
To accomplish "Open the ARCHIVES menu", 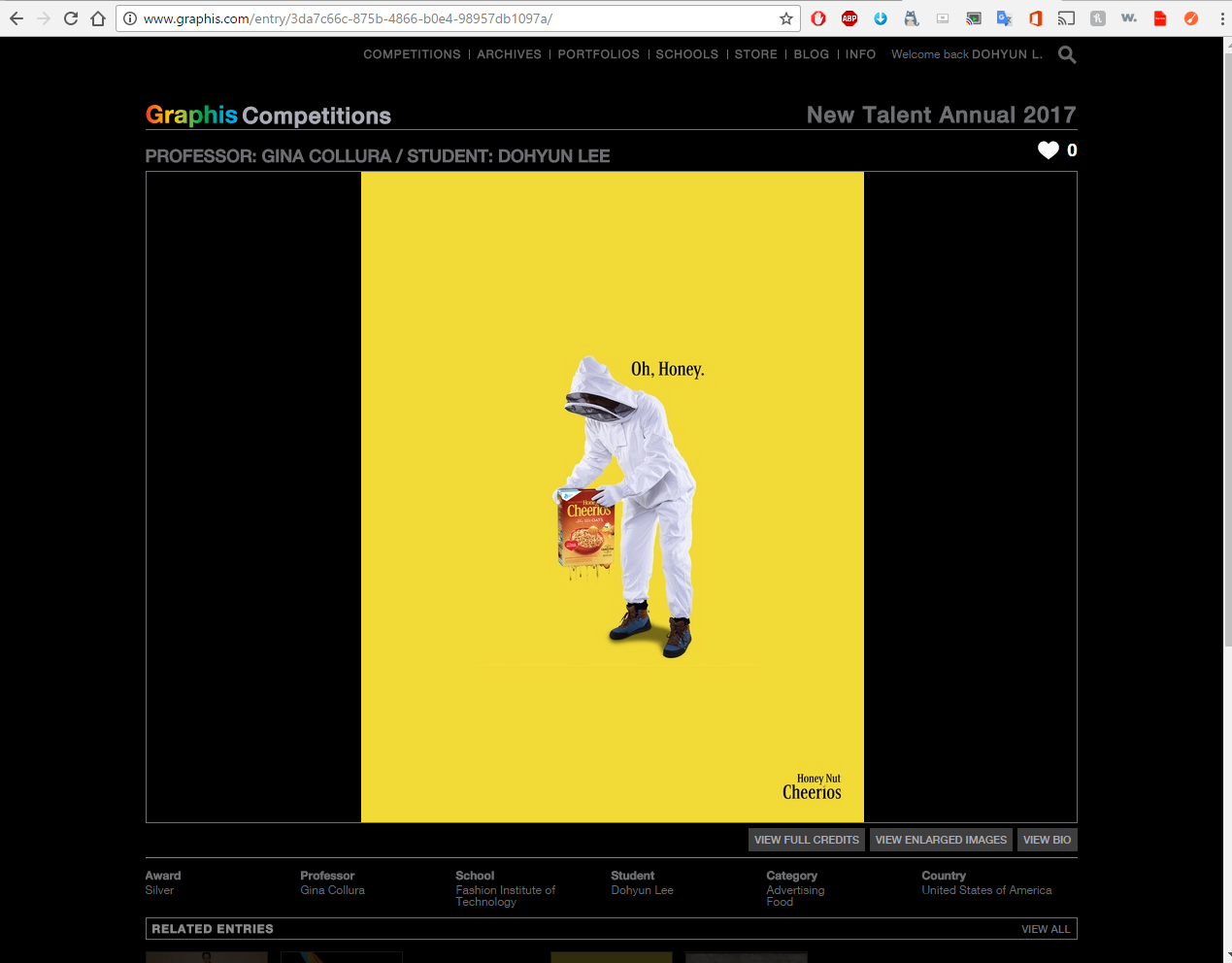I will coord(509,54).
